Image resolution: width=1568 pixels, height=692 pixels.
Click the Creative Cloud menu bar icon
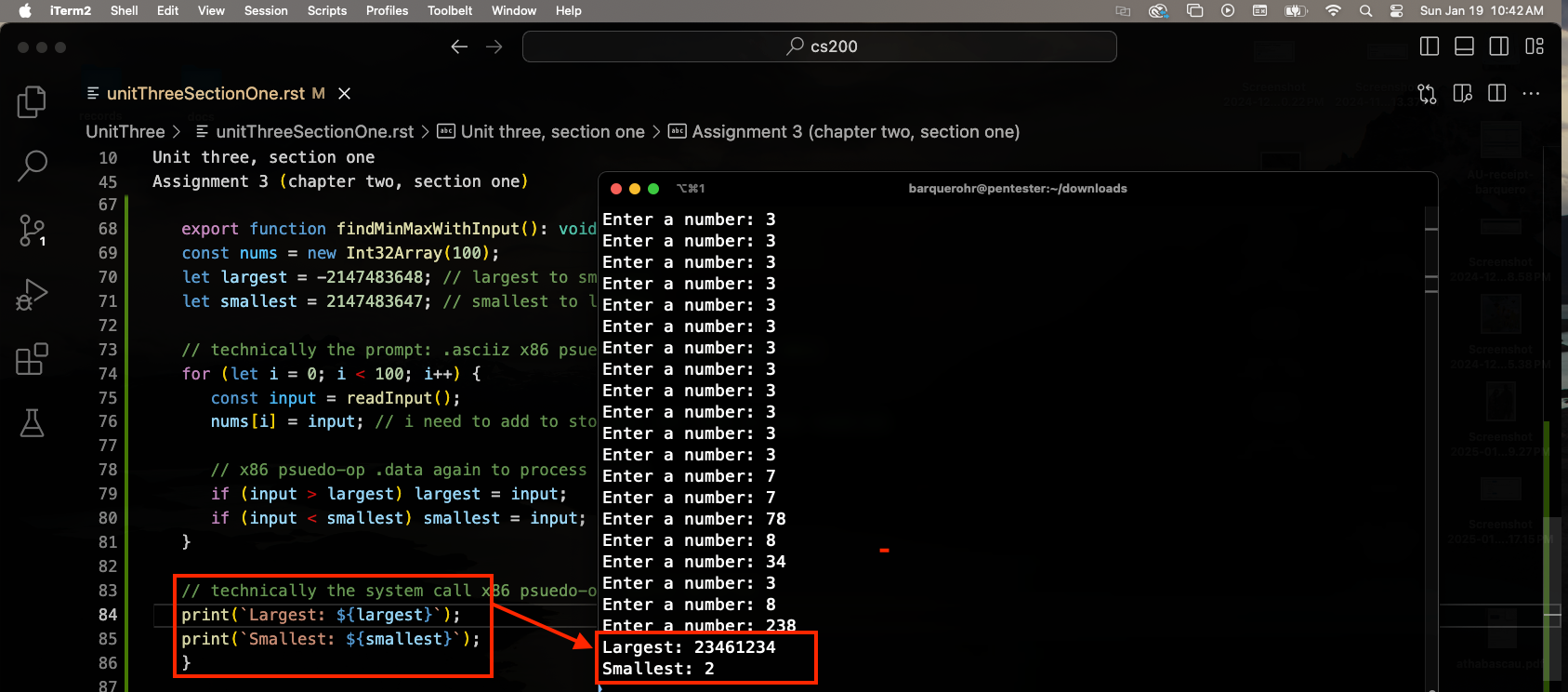(x=1158, y=11)
